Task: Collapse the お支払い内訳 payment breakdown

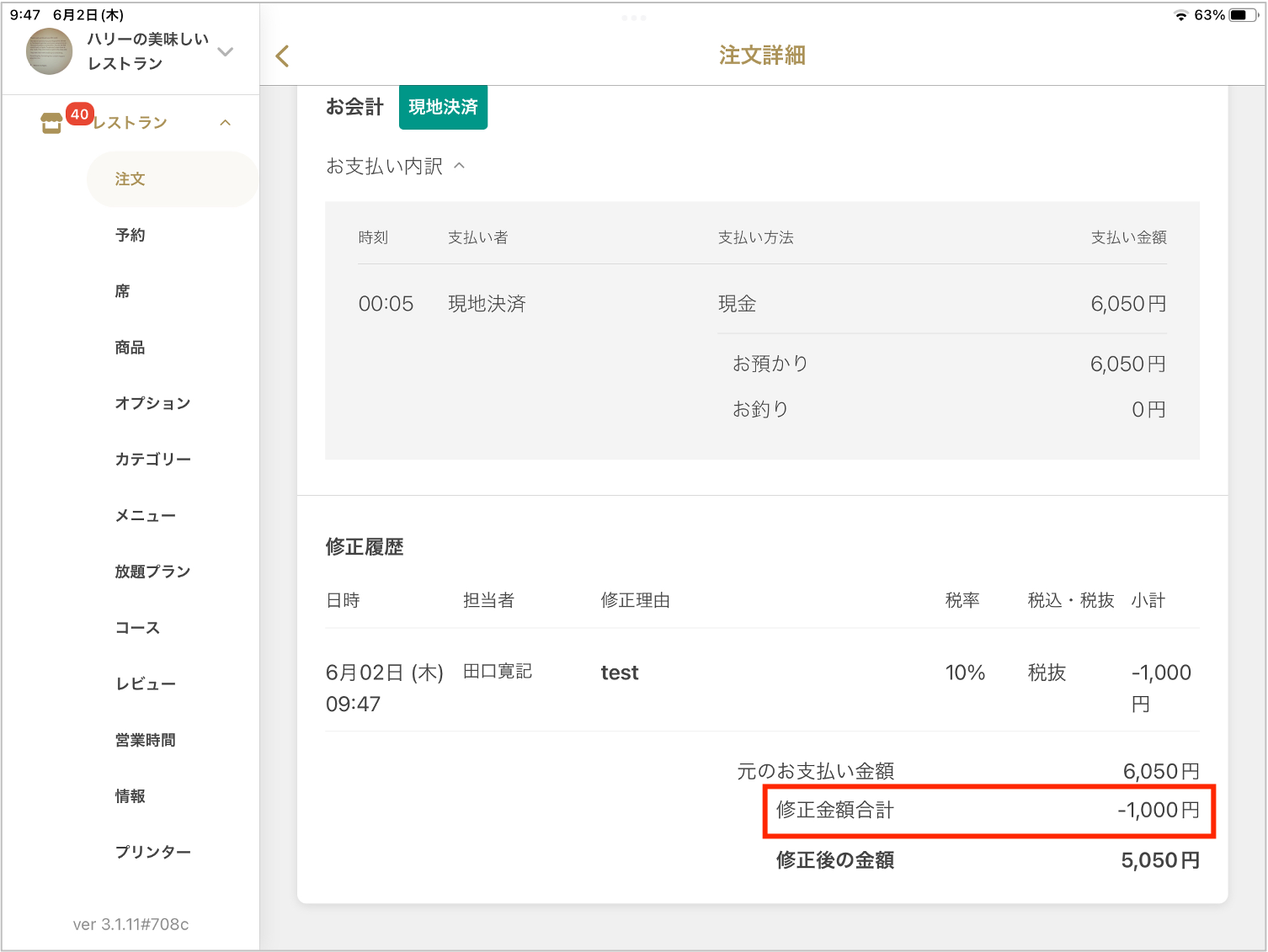Action: (x=460, y=166)
